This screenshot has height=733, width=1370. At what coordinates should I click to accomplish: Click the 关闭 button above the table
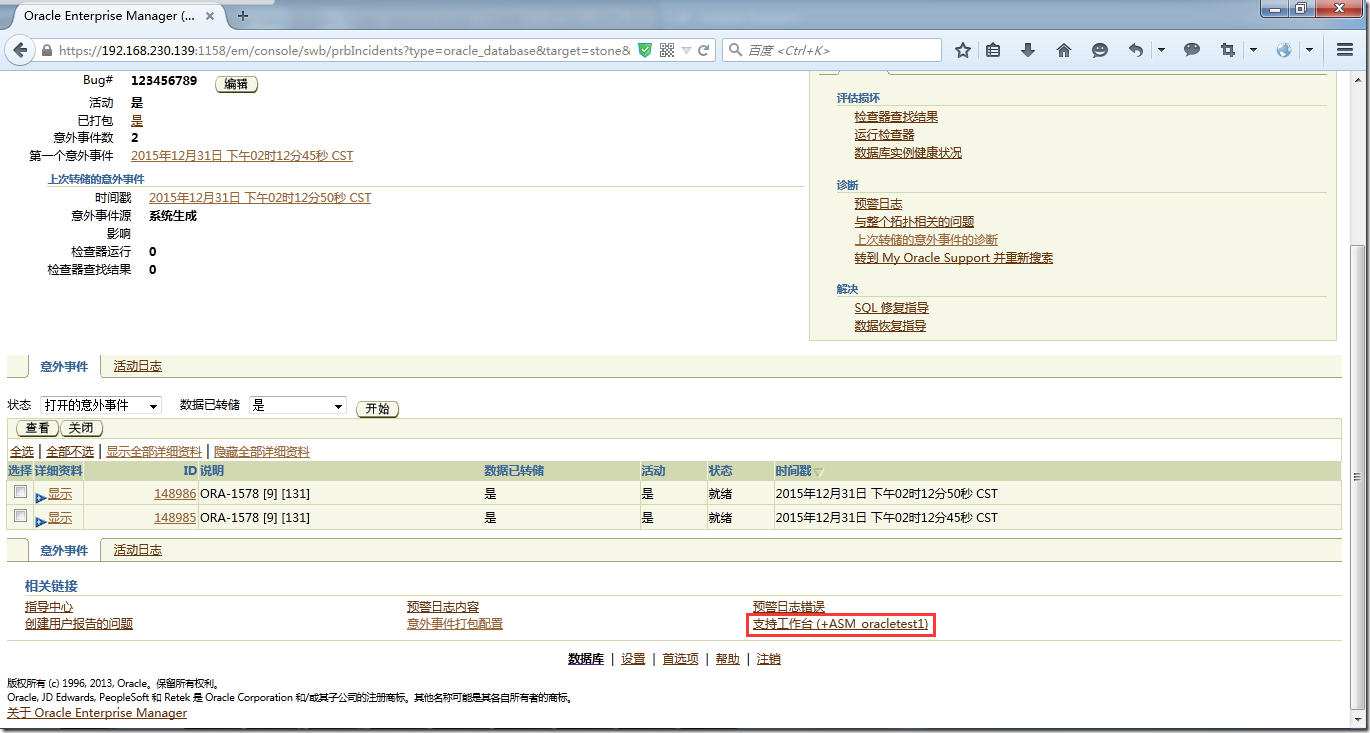tap(81, 428)
